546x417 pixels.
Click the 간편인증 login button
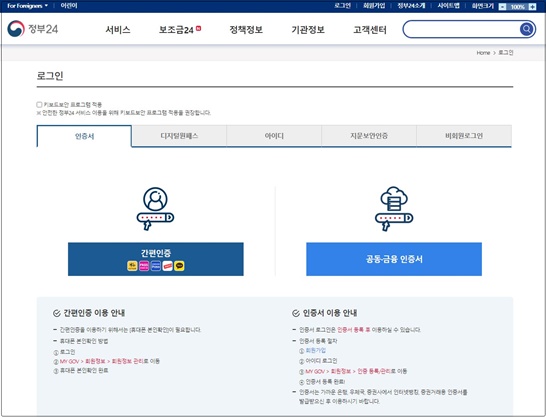click(x=156, y=259)
